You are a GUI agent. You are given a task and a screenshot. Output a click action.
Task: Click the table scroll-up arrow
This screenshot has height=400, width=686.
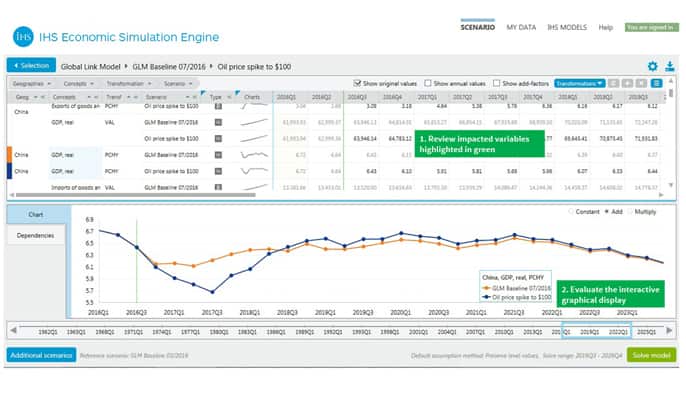point(670,81)
